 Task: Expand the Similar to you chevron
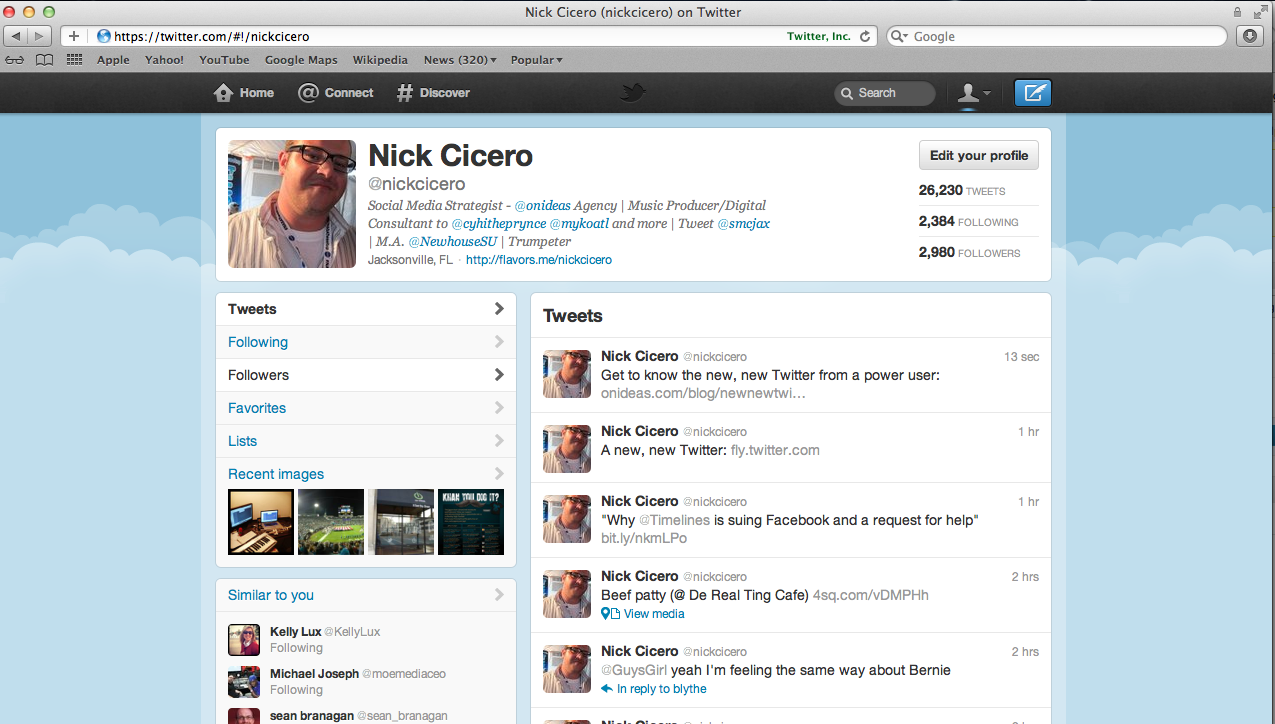(499, 595)
